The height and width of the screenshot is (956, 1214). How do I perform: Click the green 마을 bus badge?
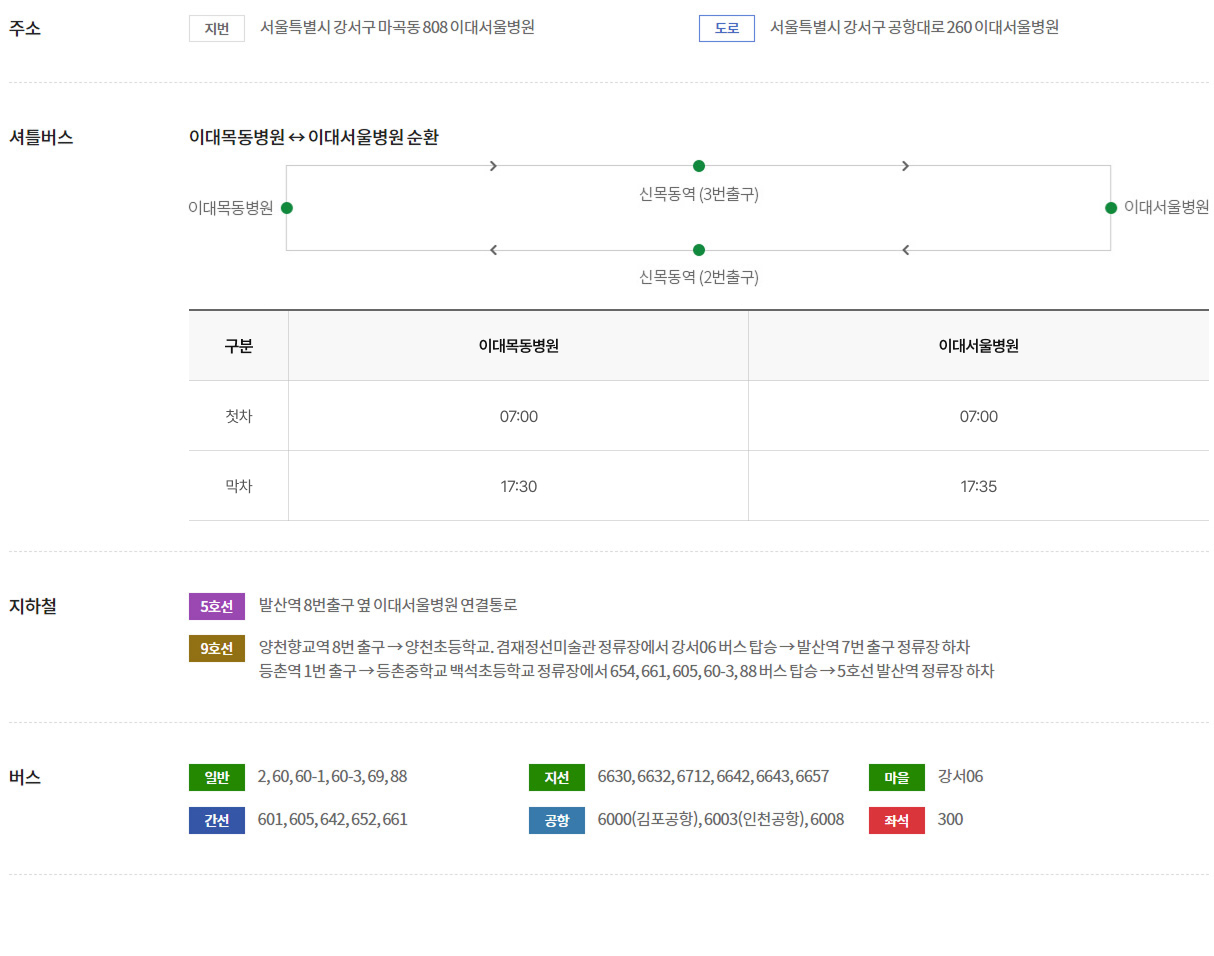[x=897, y=778]
